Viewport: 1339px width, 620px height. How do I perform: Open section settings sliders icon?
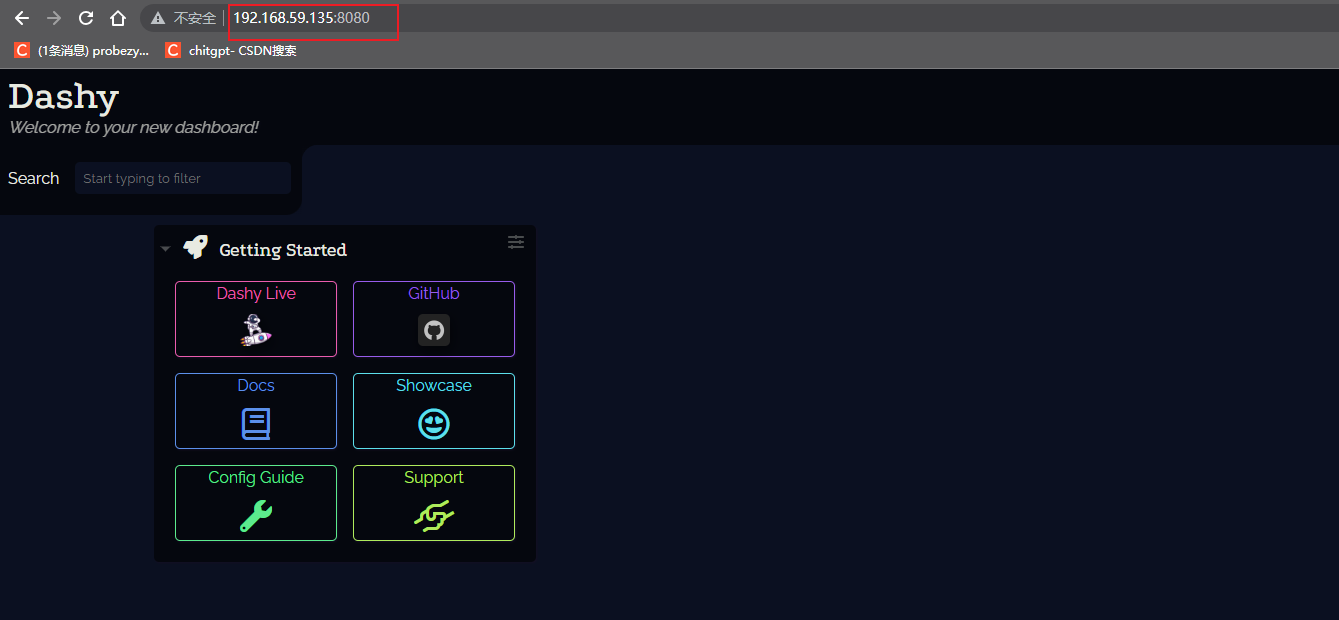click(516, 242)
